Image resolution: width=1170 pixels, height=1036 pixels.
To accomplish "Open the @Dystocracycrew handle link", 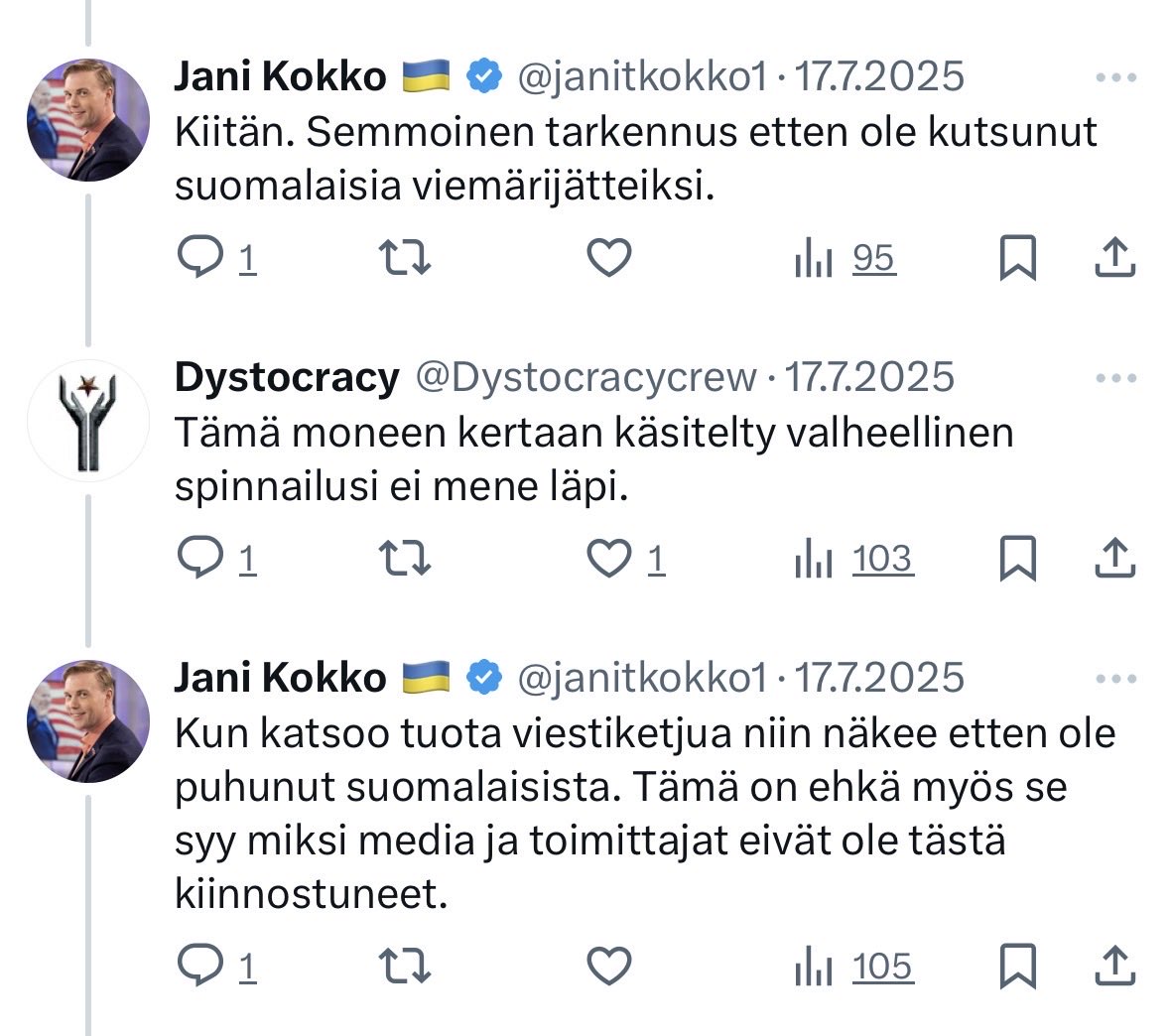I will 585,378.
